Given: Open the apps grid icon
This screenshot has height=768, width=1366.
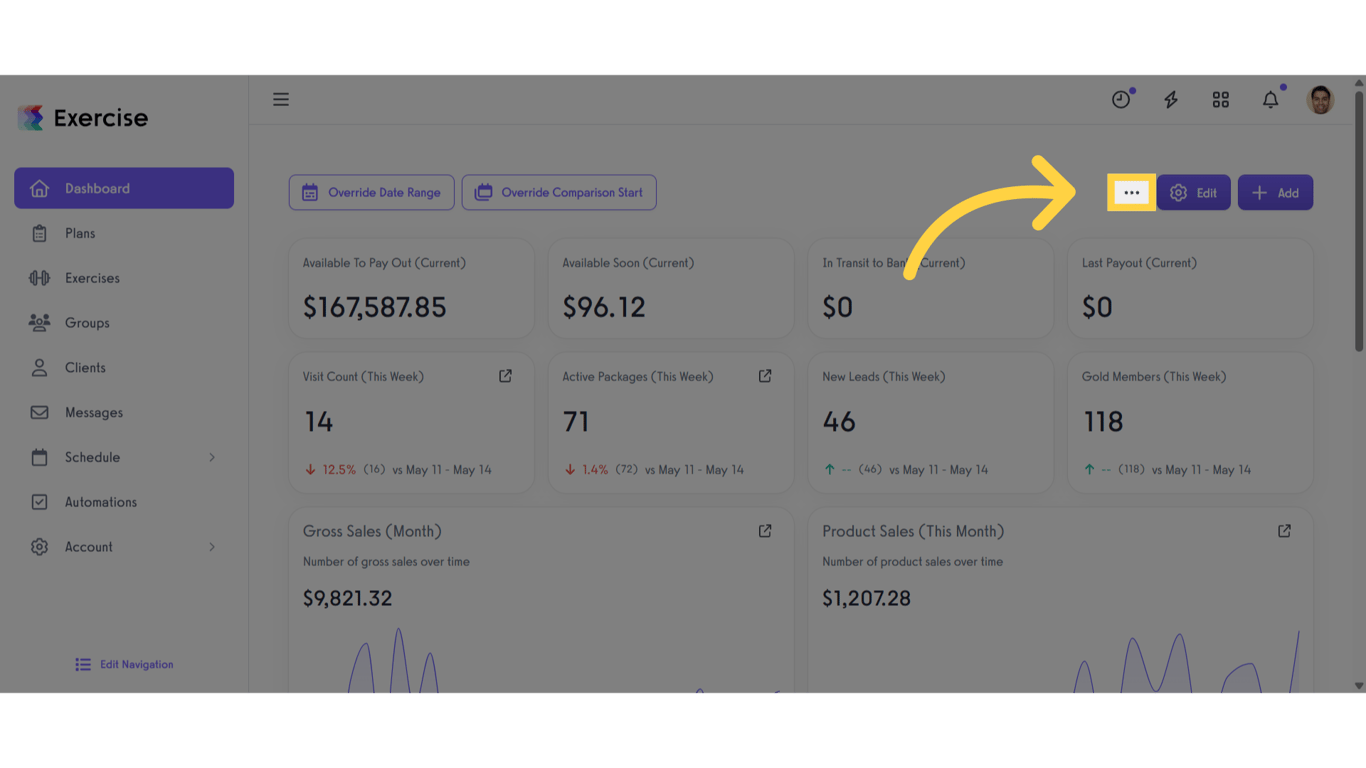Looking at the screenshot, I should (1221, 99).
